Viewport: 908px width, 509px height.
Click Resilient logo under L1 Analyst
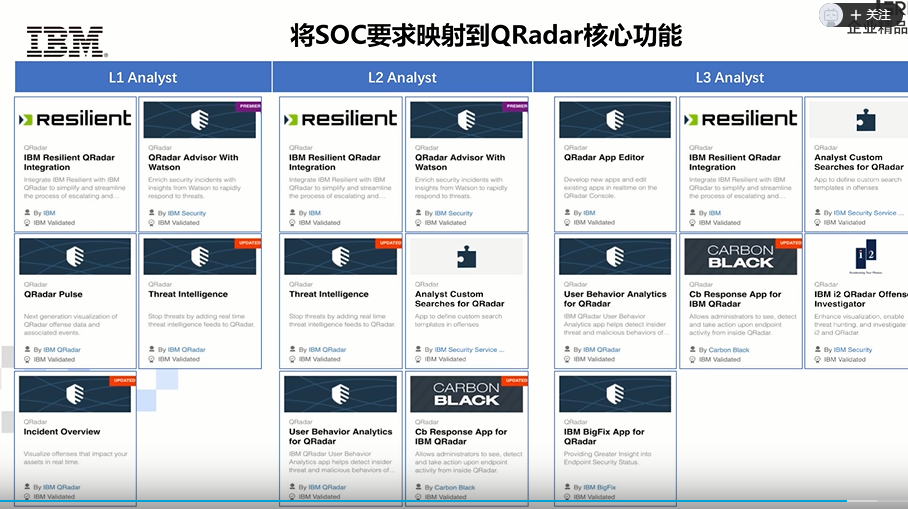tap(75, 119)
